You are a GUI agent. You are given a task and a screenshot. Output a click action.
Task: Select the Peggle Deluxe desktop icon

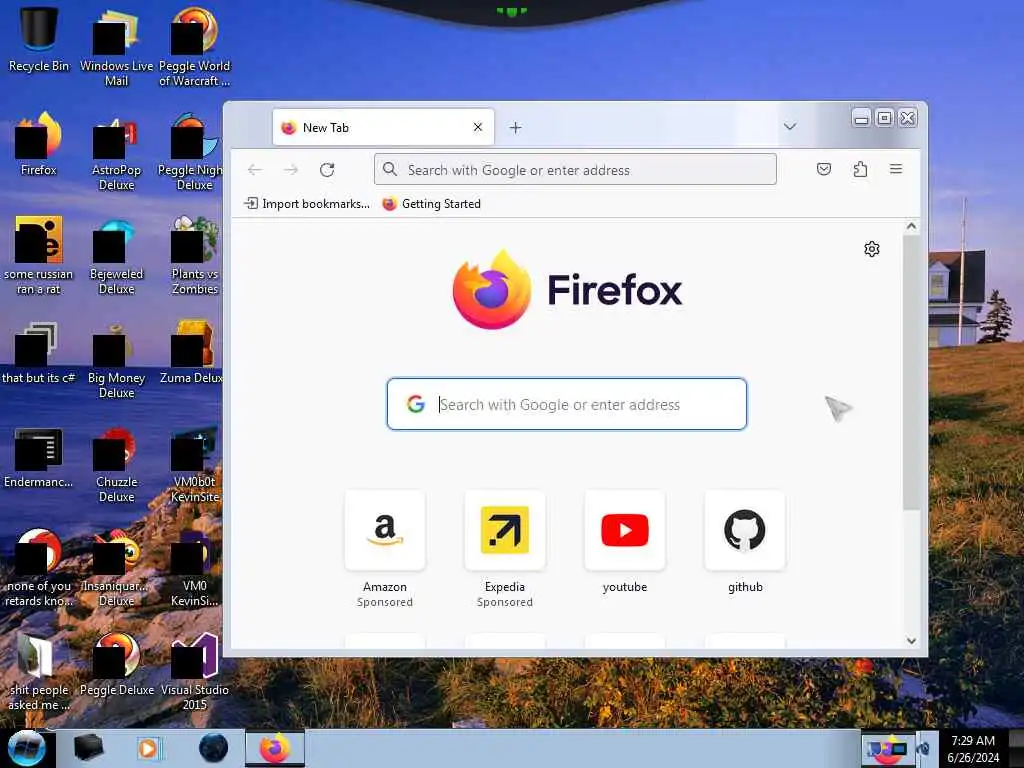tap(116, 665)
